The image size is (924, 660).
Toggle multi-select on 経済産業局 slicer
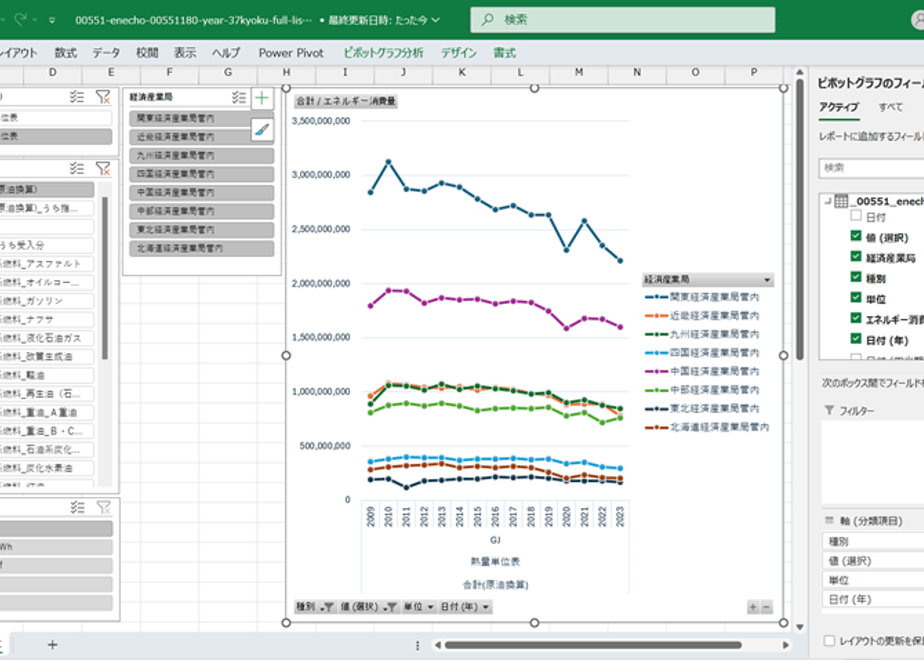click(239, 97)
